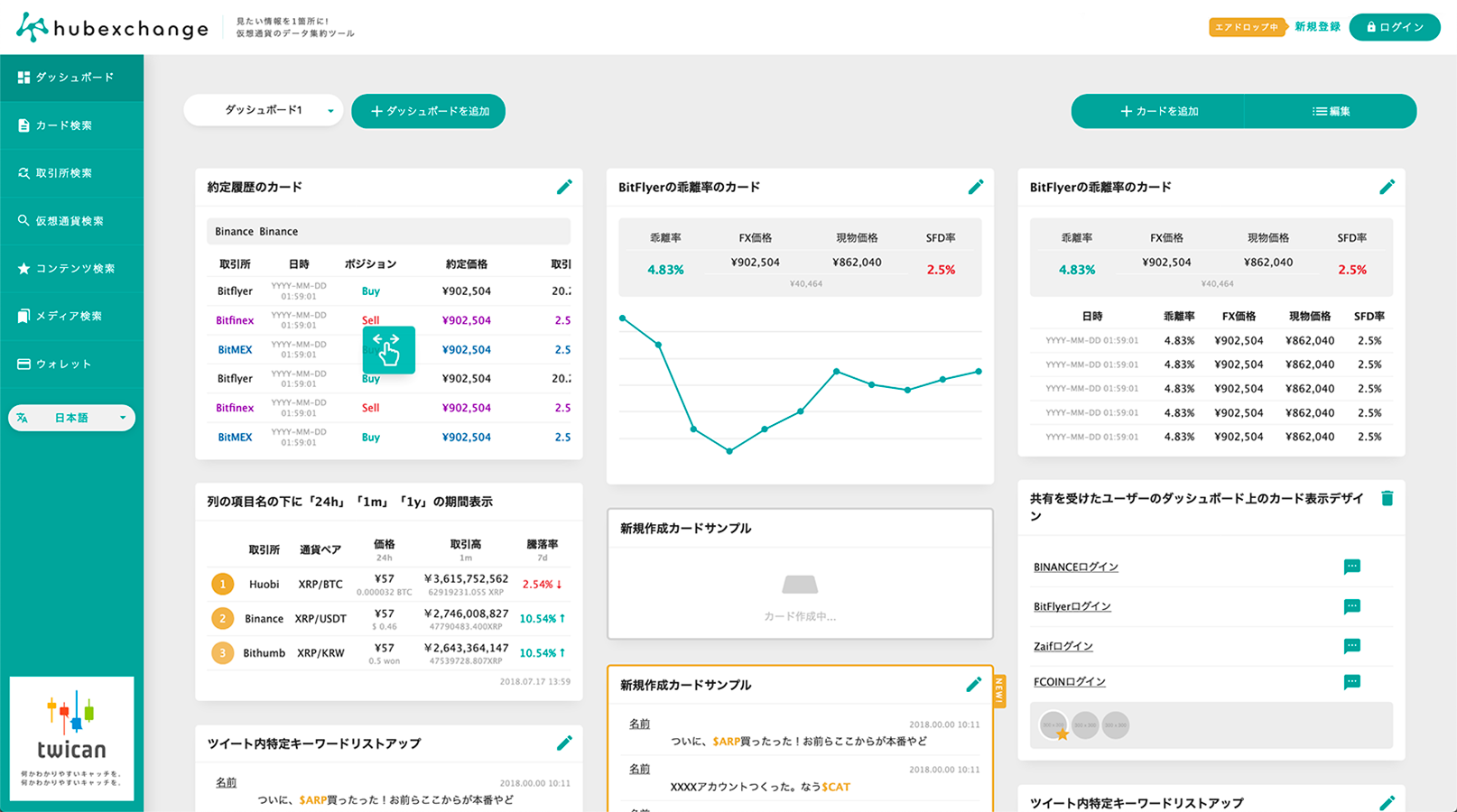
Task: Click the horizontal swipe hand icon
Action: [389, 350]
